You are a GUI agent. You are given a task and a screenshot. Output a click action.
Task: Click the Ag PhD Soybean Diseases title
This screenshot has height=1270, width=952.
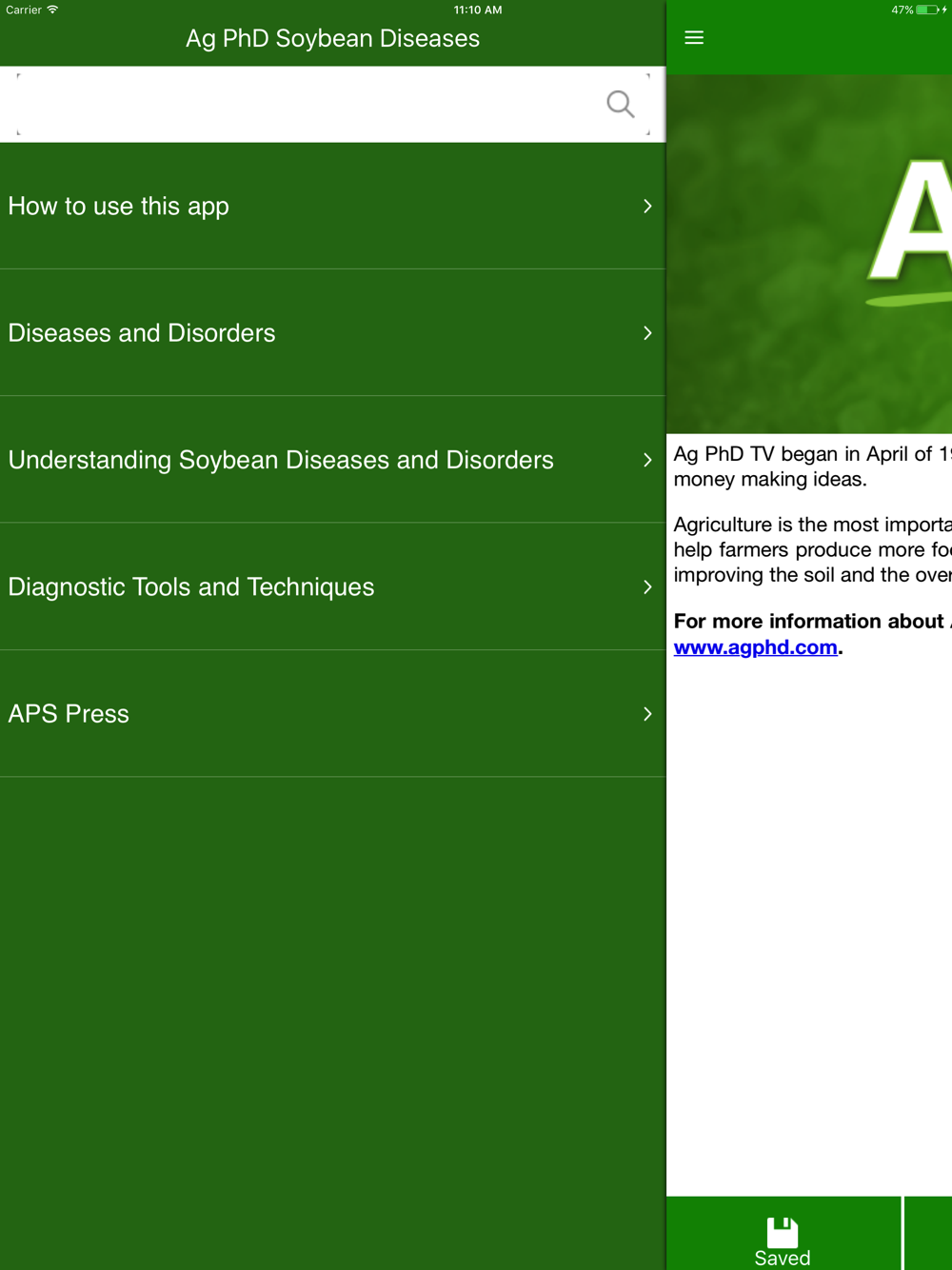333,38
